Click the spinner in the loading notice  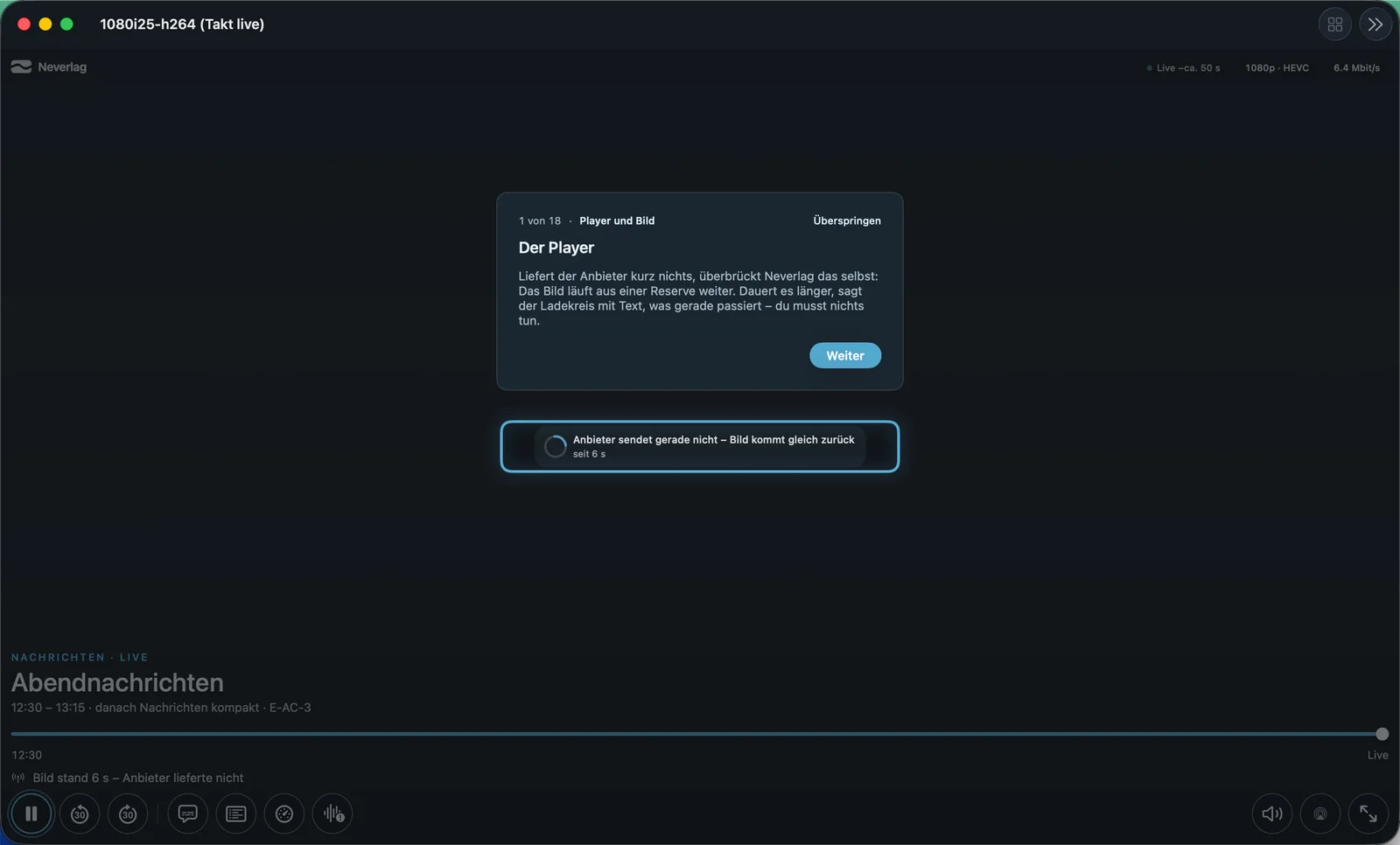556,446
